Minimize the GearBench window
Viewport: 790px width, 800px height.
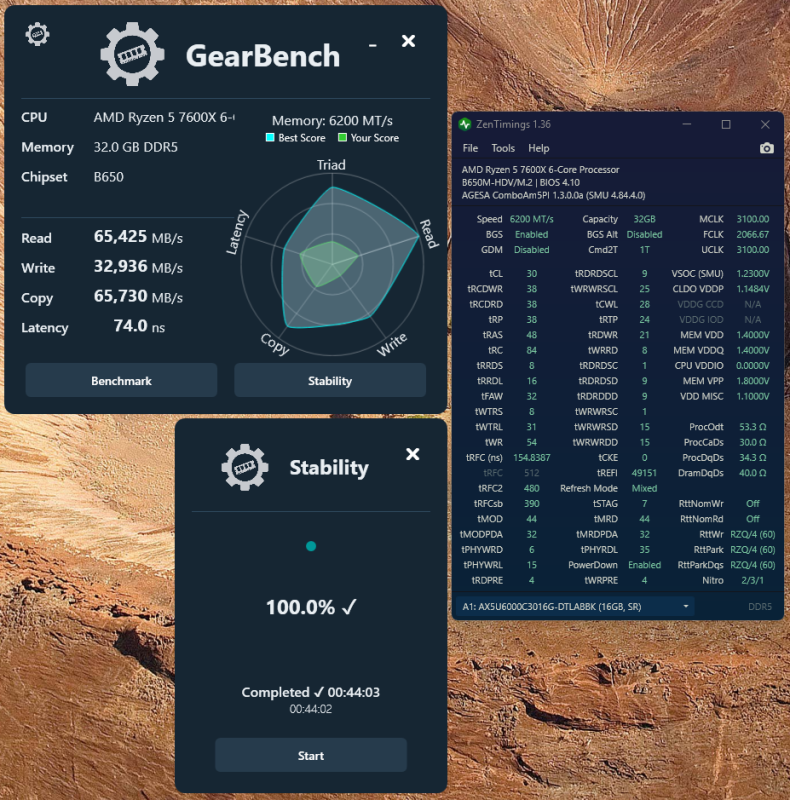tap(373, 45)
